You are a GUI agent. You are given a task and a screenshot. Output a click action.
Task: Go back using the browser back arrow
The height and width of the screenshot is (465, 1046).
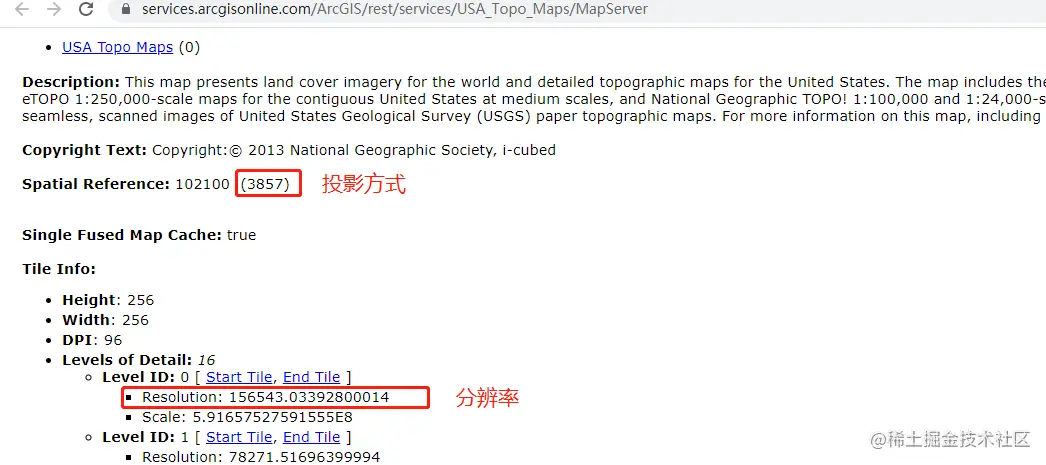coord(22,9)
